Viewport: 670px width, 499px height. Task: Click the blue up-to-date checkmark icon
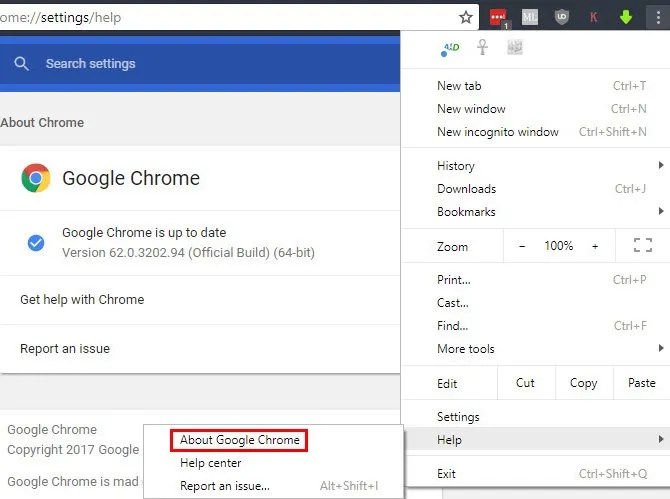[36, 243]
